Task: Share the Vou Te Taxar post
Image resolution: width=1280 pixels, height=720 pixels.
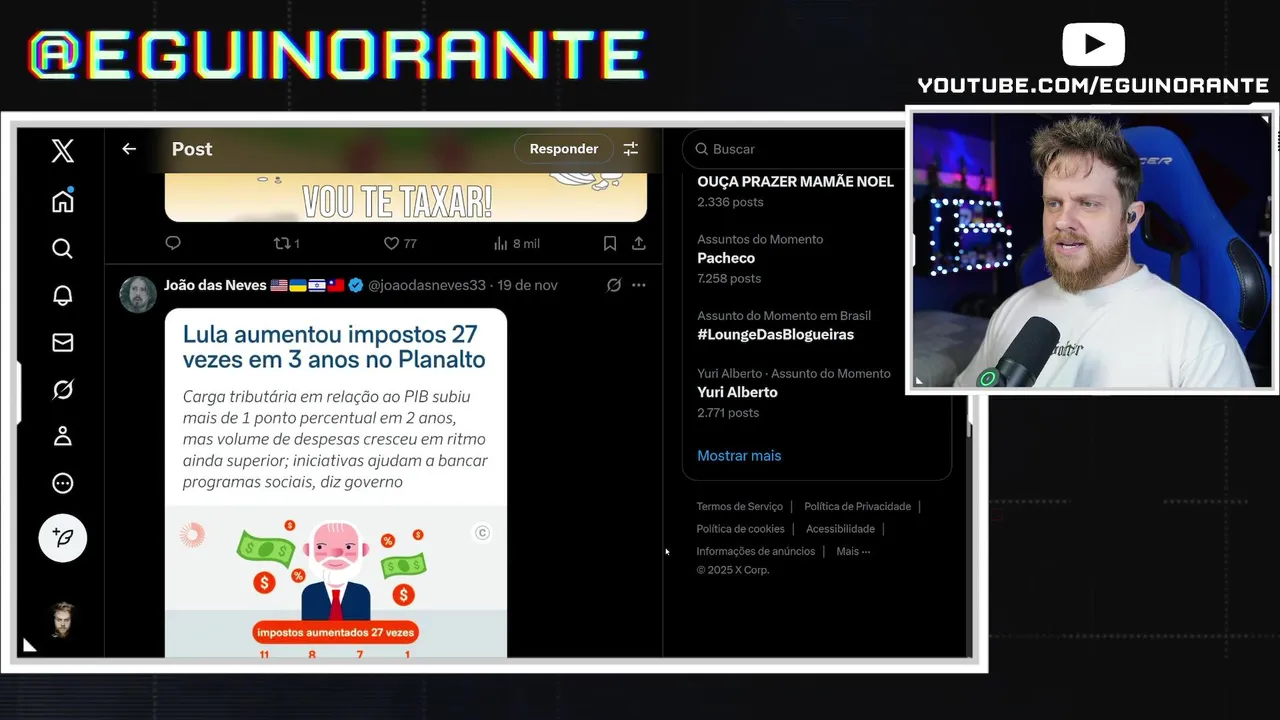Action: coord(639,243)
